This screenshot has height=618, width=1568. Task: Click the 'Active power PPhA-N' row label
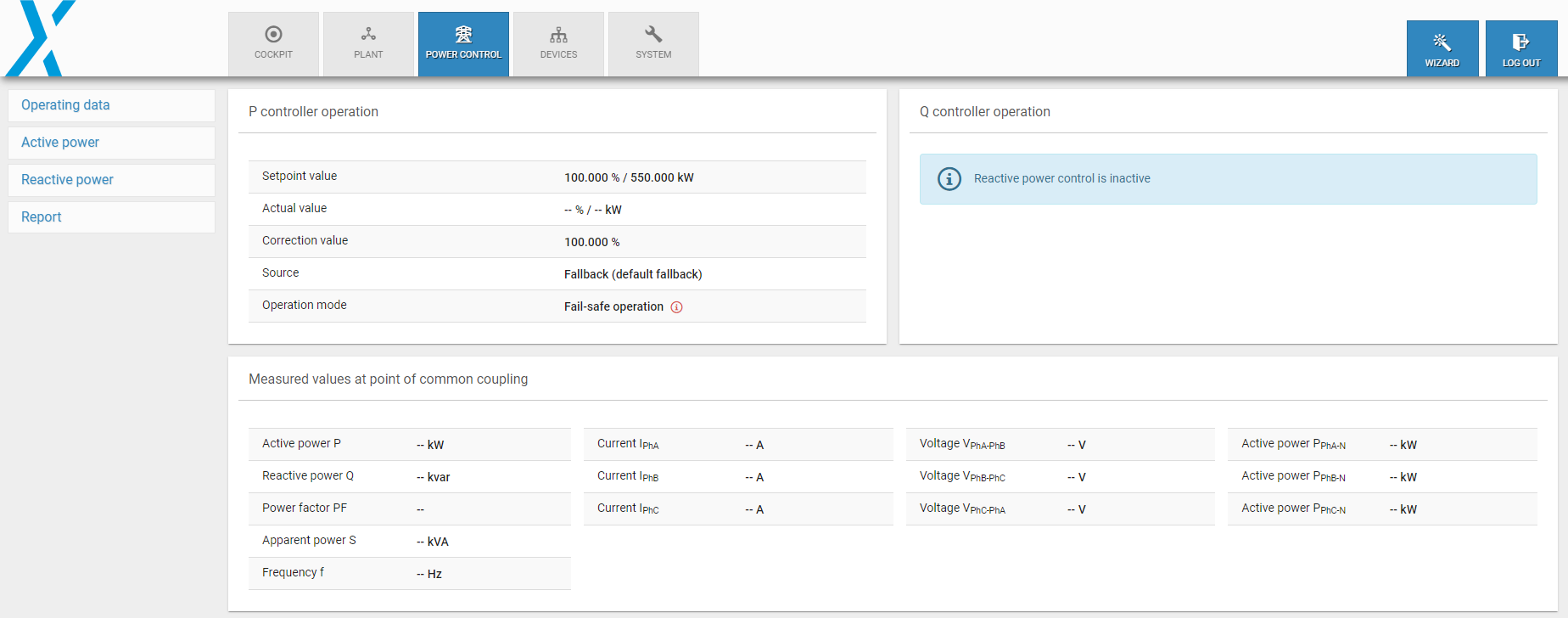point(1293,444)
